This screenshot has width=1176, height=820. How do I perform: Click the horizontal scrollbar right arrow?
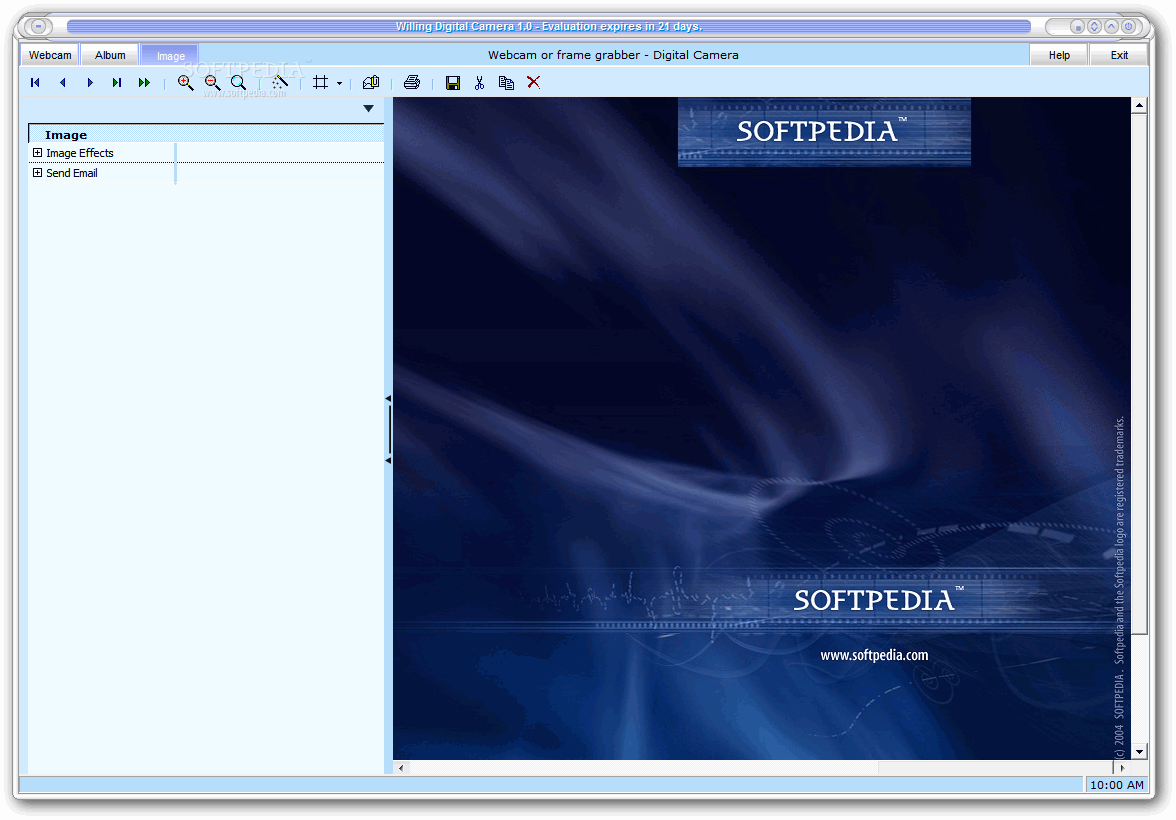[x=1121, y=767]
